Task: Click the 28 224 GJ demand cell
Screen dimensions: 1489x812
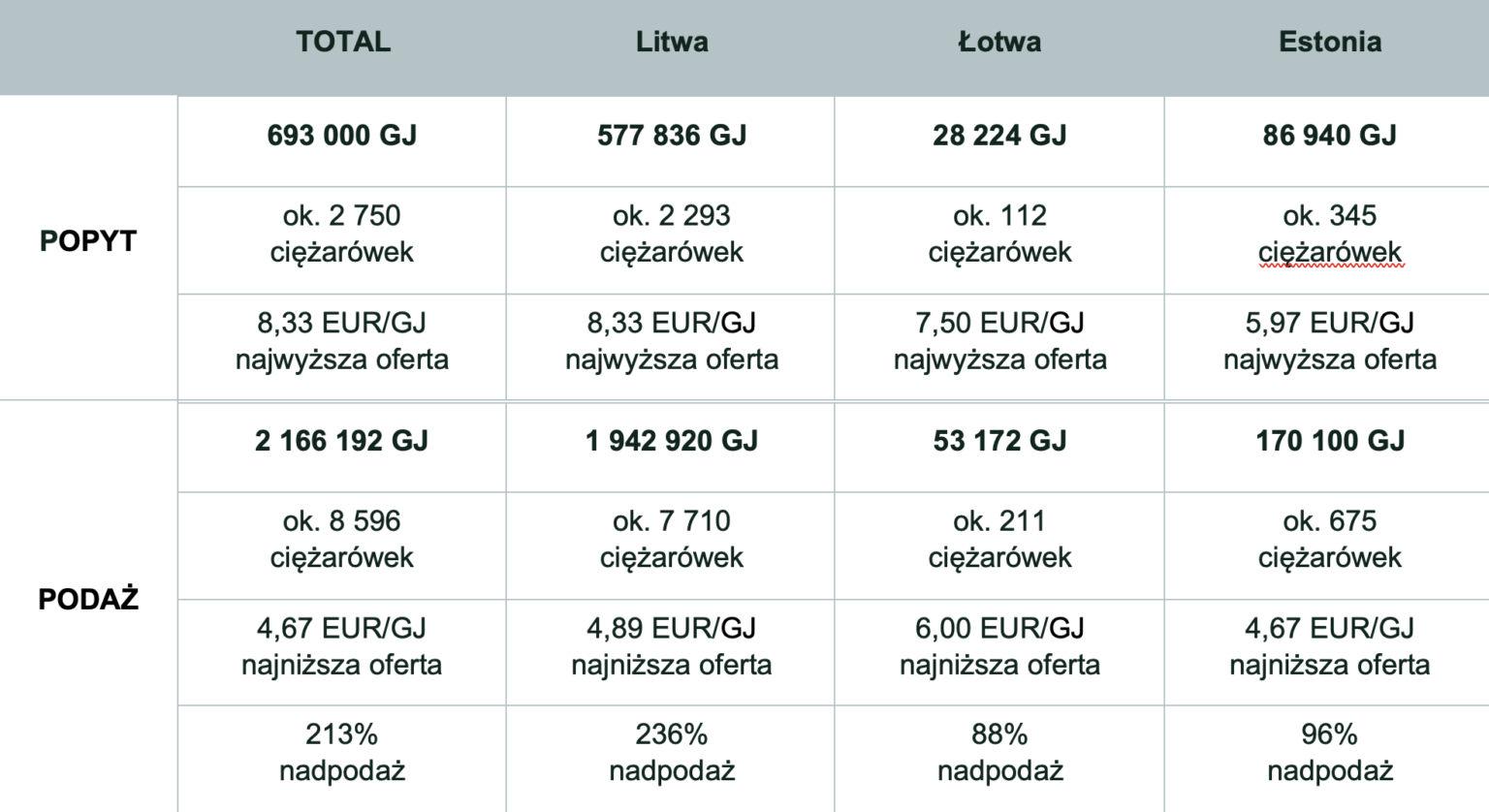Action: (x=999, y=141)
